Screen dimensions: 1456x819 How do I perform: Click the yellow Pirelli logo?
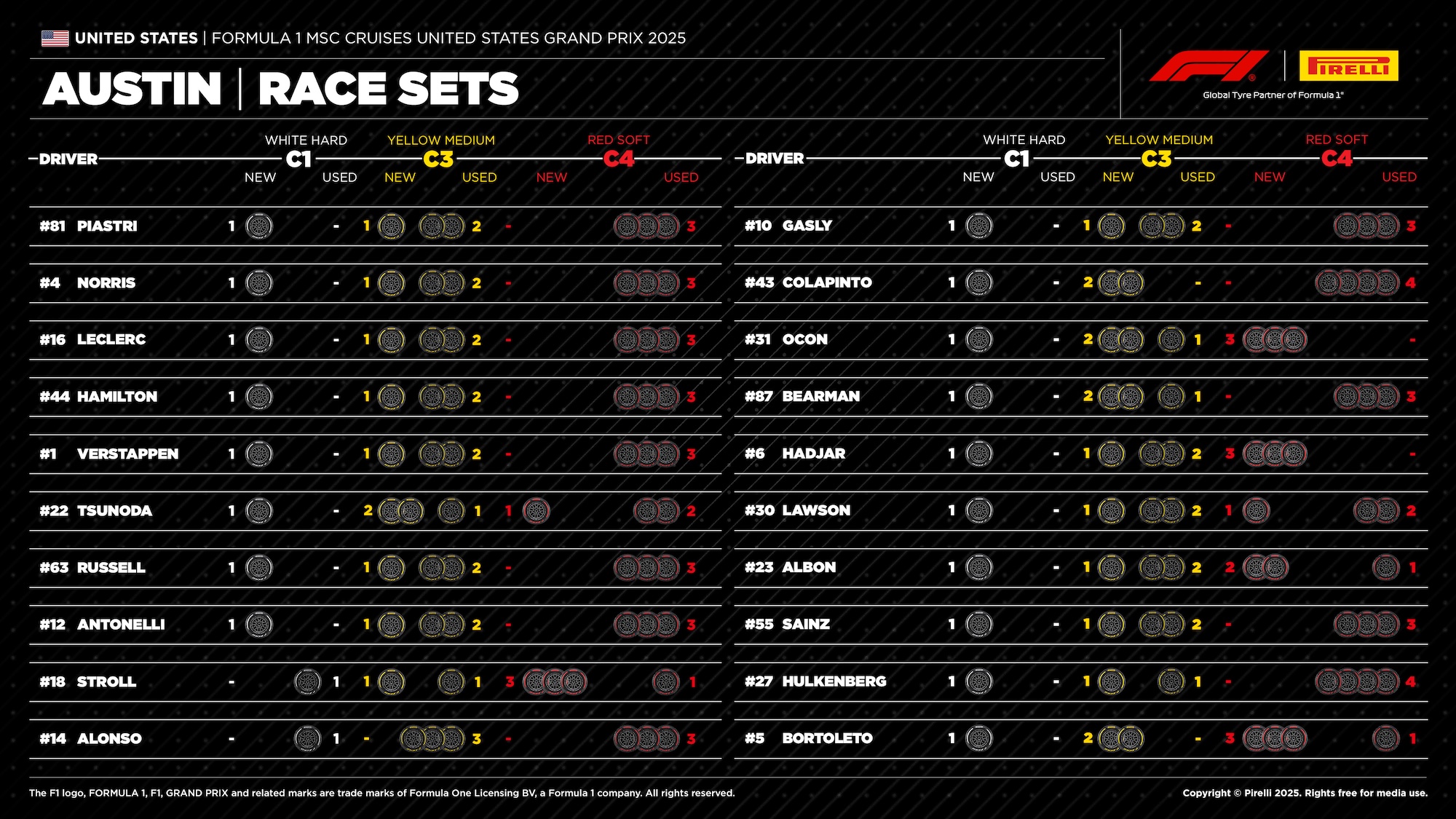tap(1348, 66)
